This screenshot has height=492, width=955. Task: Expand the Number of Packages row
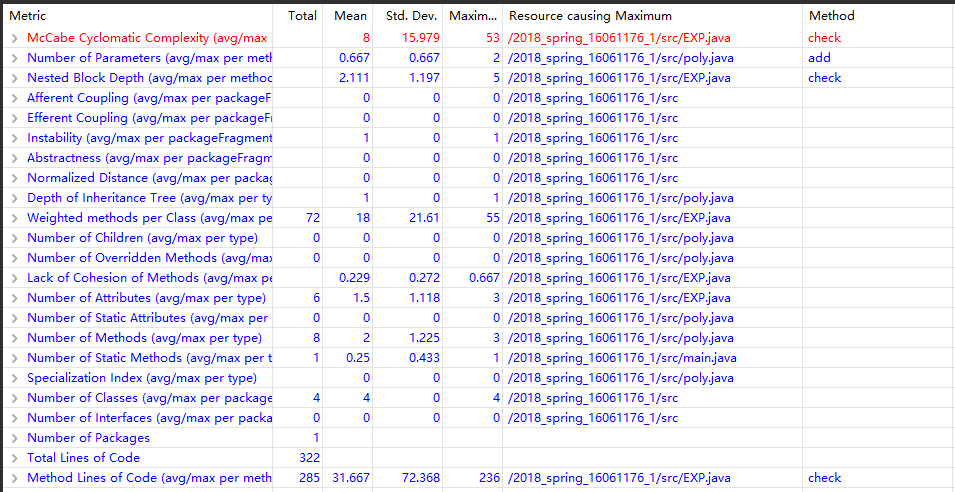click(x=15, y=438)
